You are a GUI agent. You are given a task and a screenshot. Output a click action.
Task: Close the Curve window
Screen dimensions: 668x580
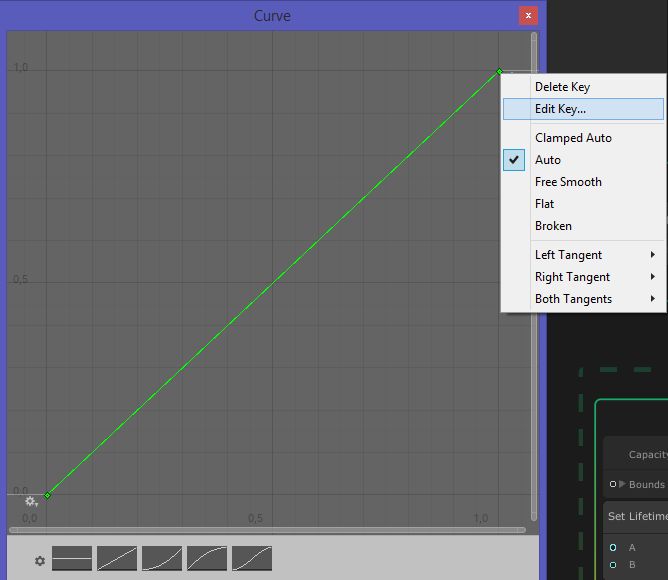[527, 15]
